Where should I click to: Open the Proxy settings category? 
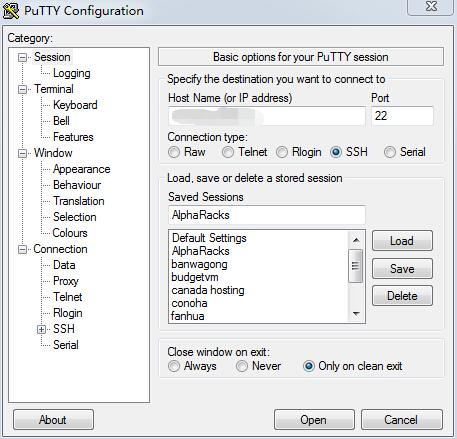click(66, 281)
